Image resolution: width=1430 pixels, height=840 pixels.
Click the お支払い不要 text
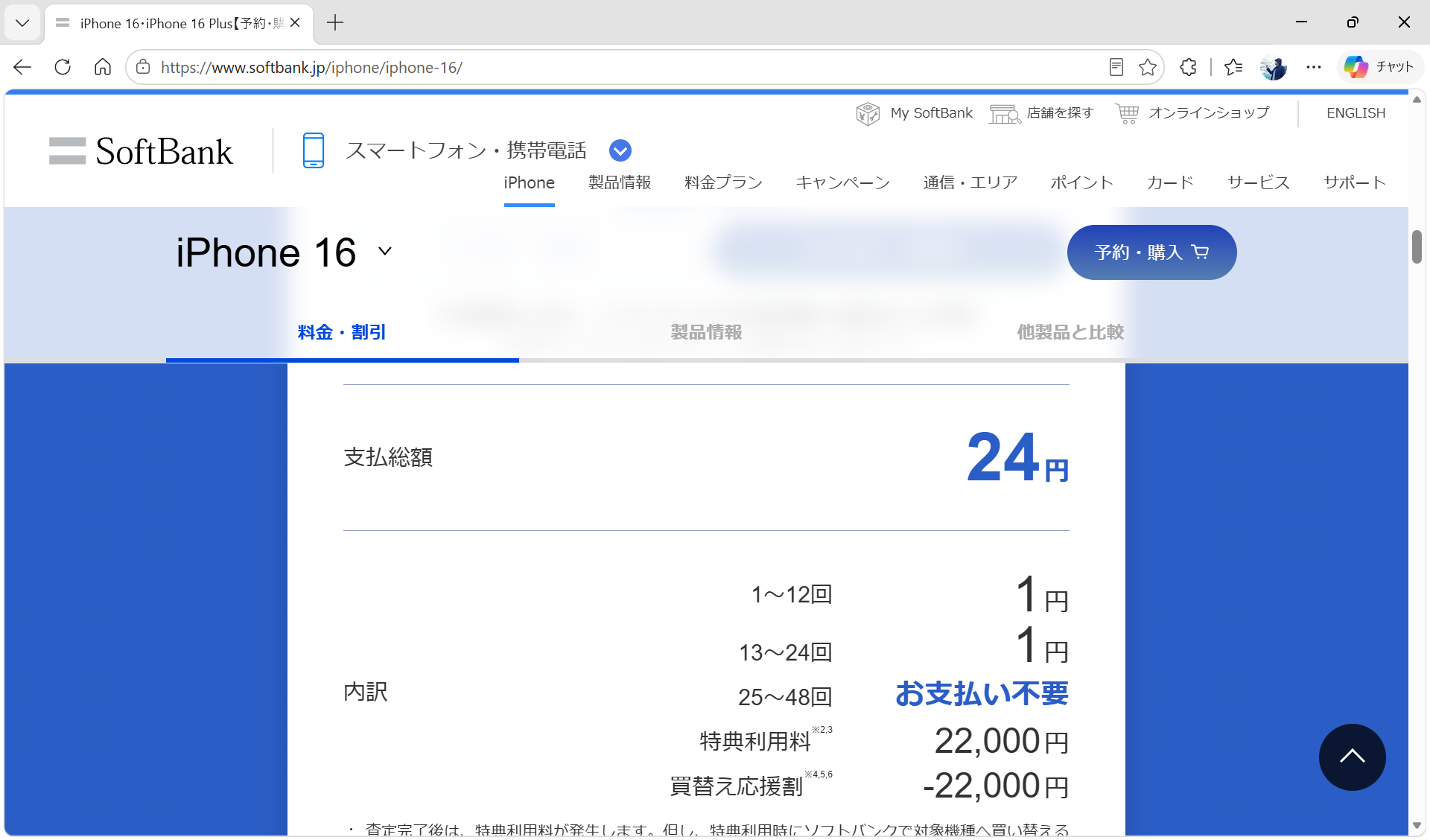coord(982,694)
